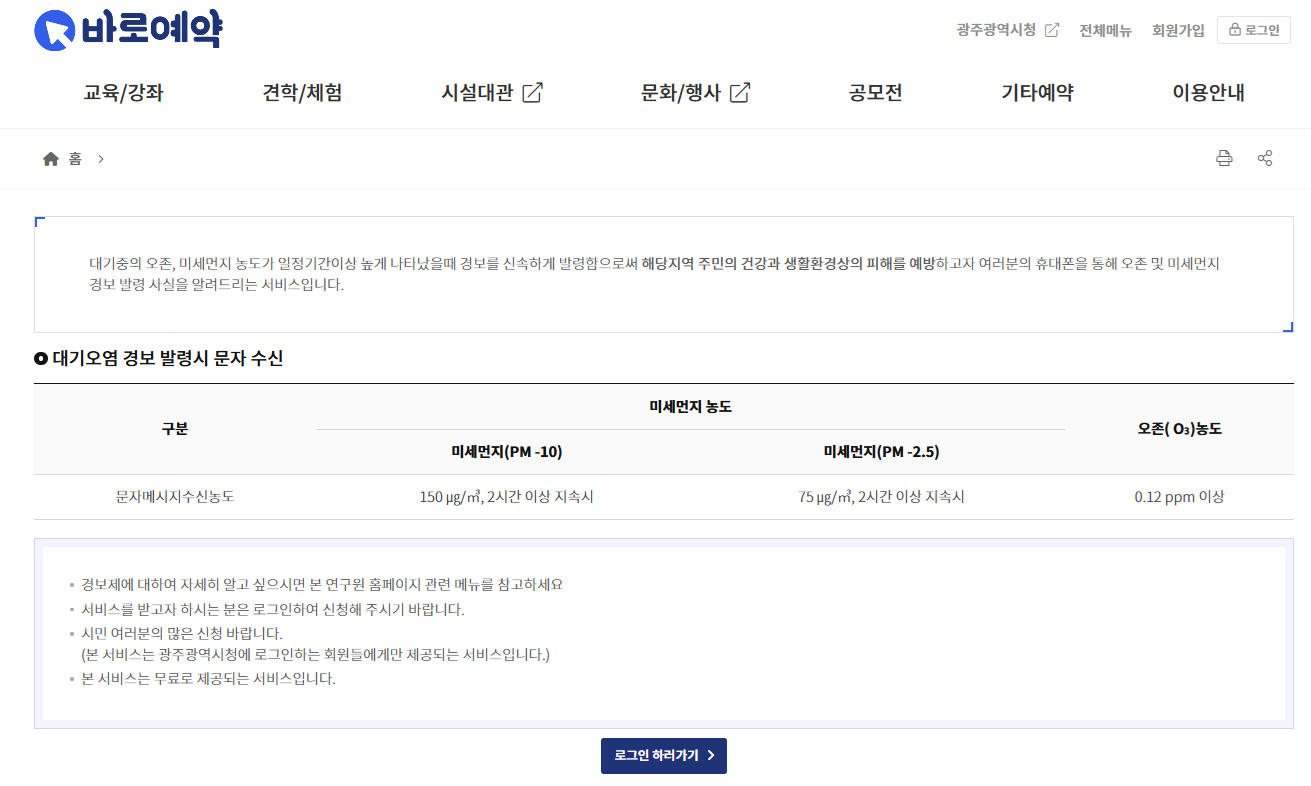Click the 로그인 button
This screenshot has width=1311, height=786.
(x=1253, y=29)
